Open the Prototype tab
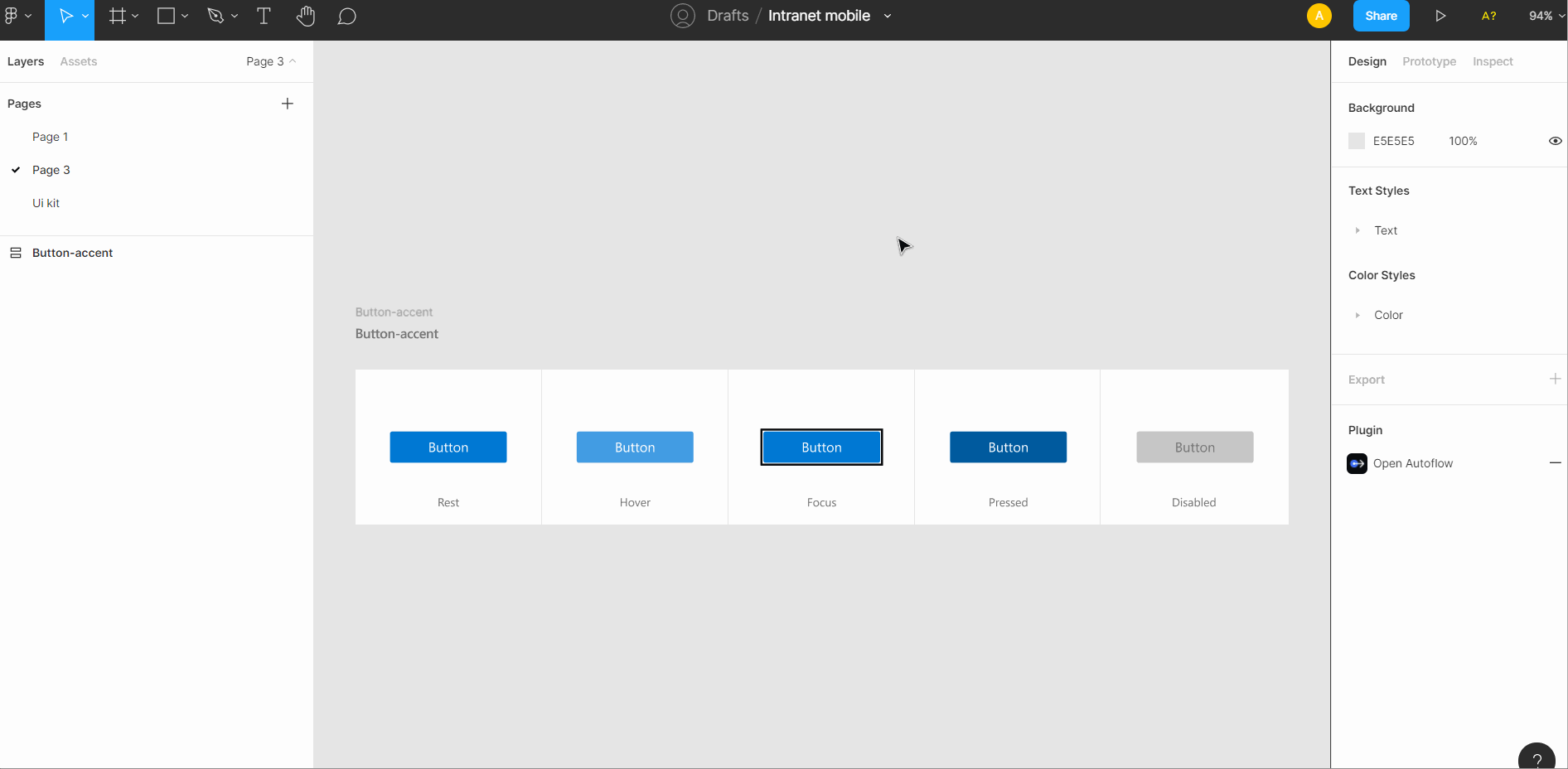The width and height of the screenshot is (1568, 769). click(x=1429, y=60)
